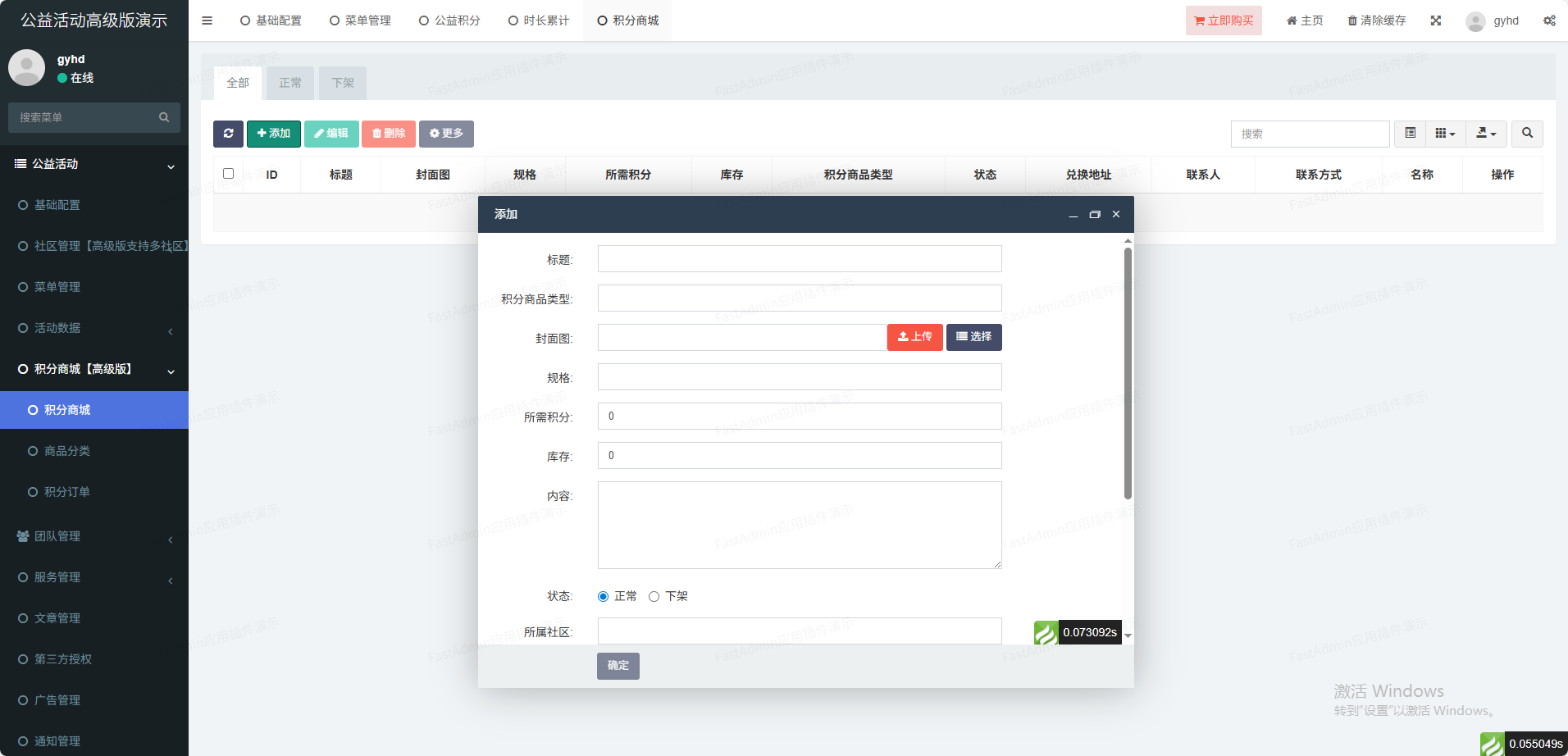Switch to the 下架 filter tab
Screen dimensions: 1568x756
[342, 83]
